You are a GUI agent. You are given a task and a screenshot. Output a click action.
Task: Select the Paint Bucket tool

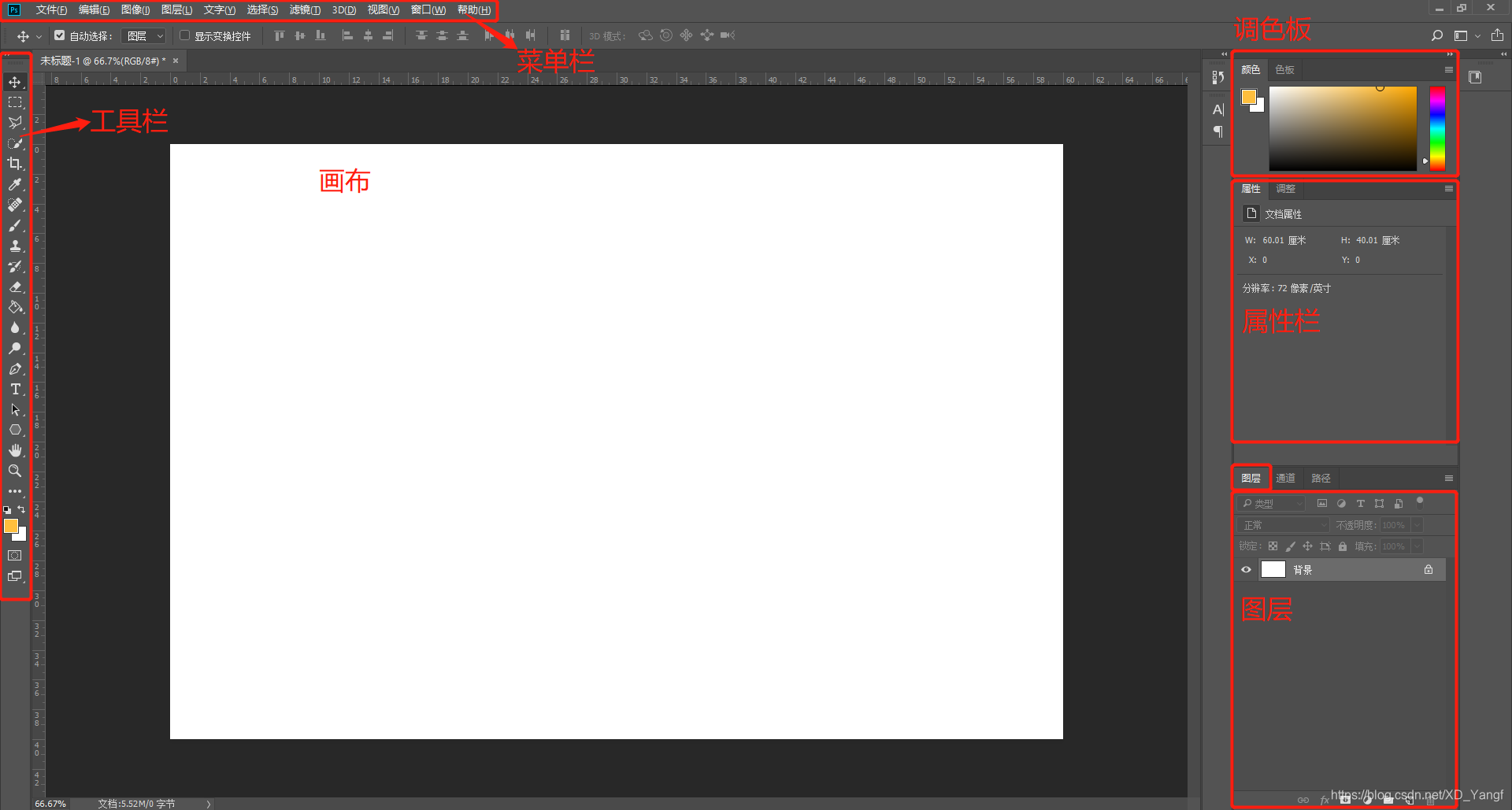click(15, 307)
